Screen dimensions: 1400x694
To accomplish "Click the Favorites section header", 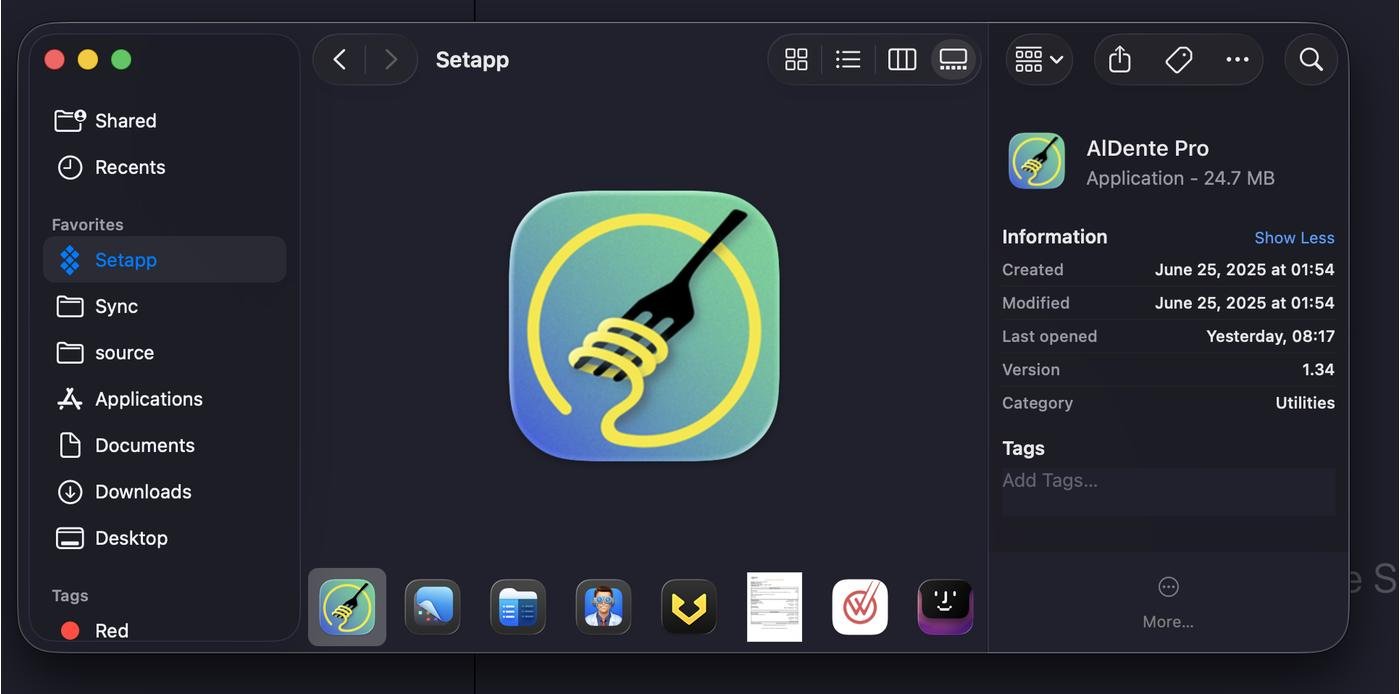I will click(x=88, y=225).
